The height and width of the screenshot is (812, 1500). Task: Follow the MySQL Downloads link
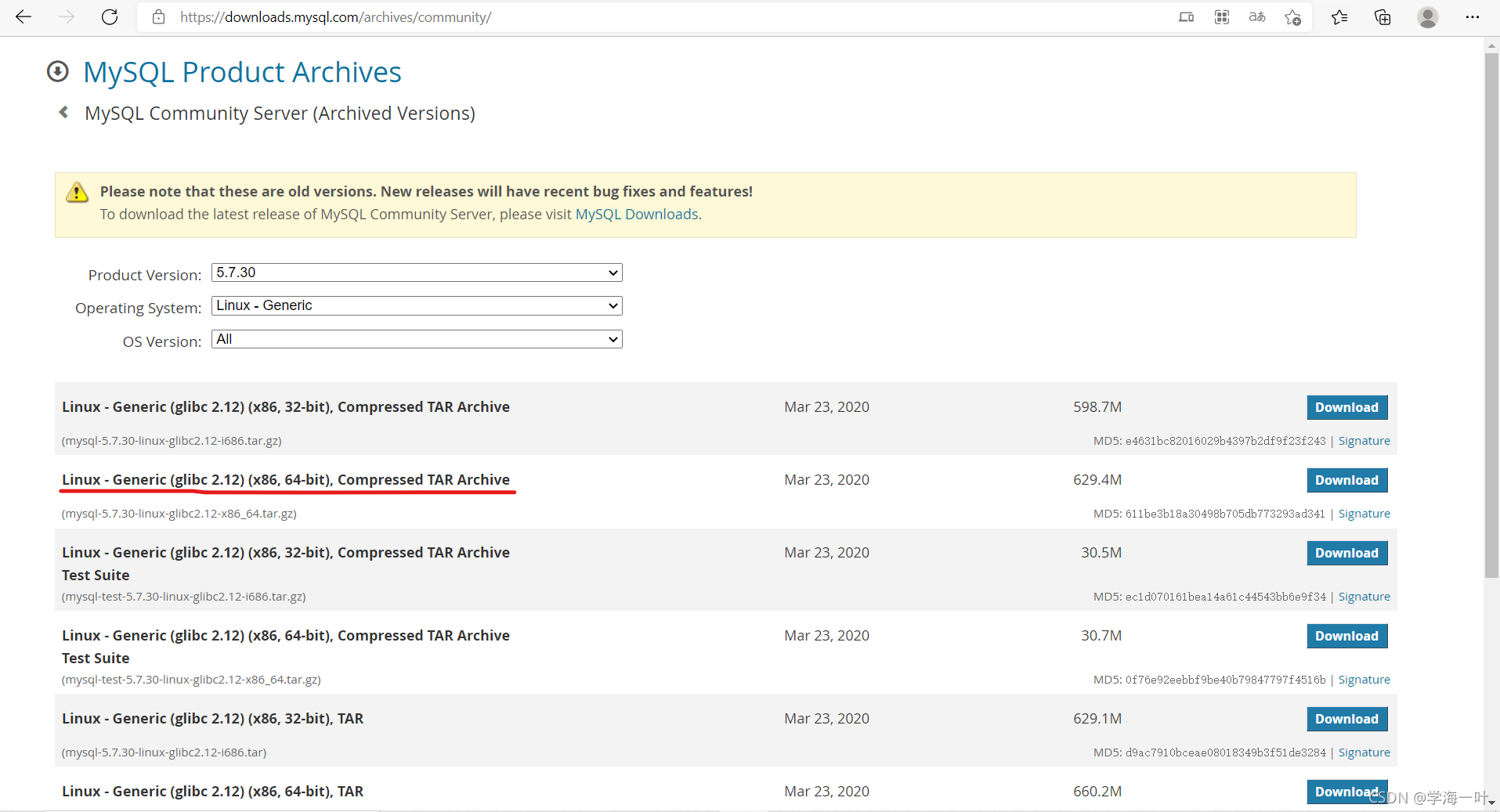637,214
